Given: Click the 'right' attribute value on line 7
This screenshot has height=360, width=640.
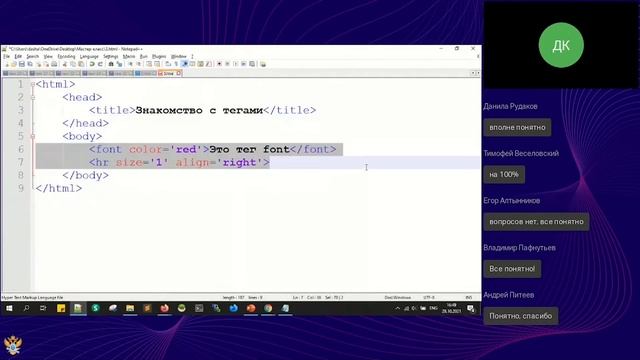Looking at the screenshot, I should (240, 162).
